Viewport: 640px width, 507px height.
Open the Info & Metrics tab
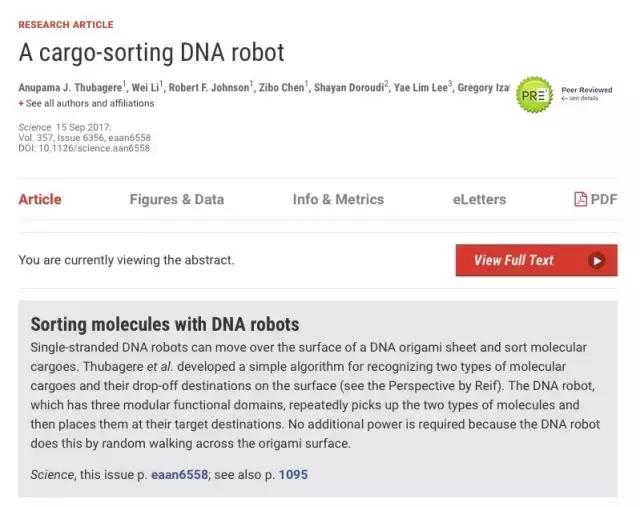coord(338,199)
